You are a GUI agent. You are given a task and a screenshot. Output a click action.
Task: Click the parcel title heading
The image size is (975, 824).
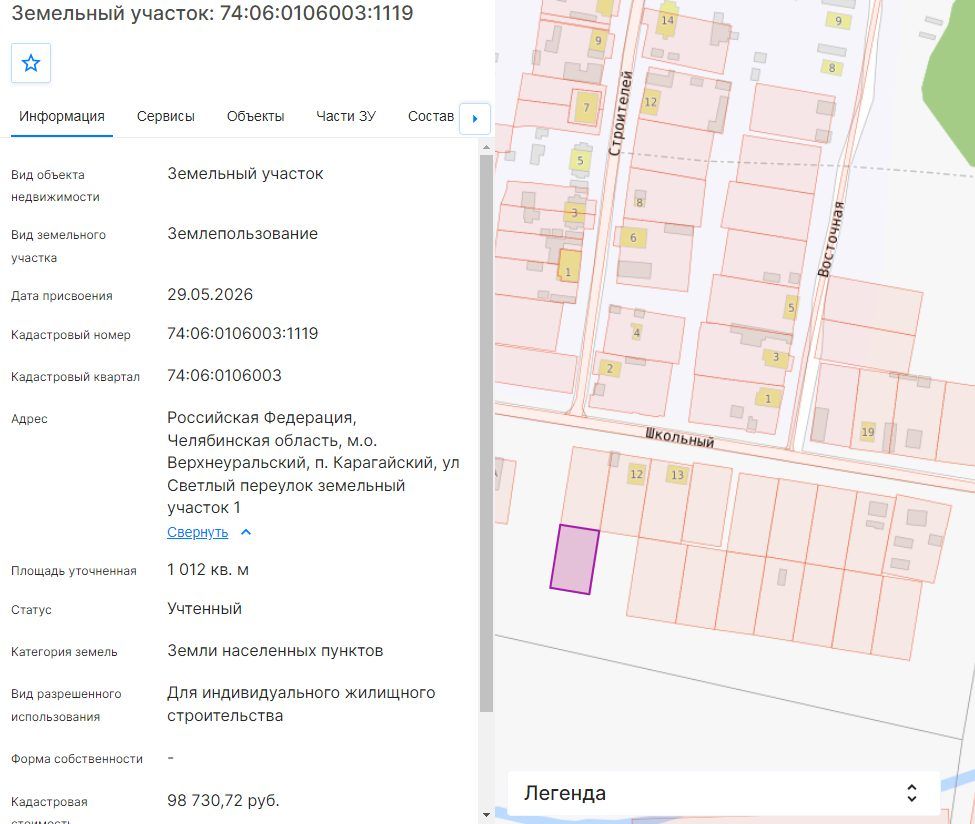click(212, 12)
